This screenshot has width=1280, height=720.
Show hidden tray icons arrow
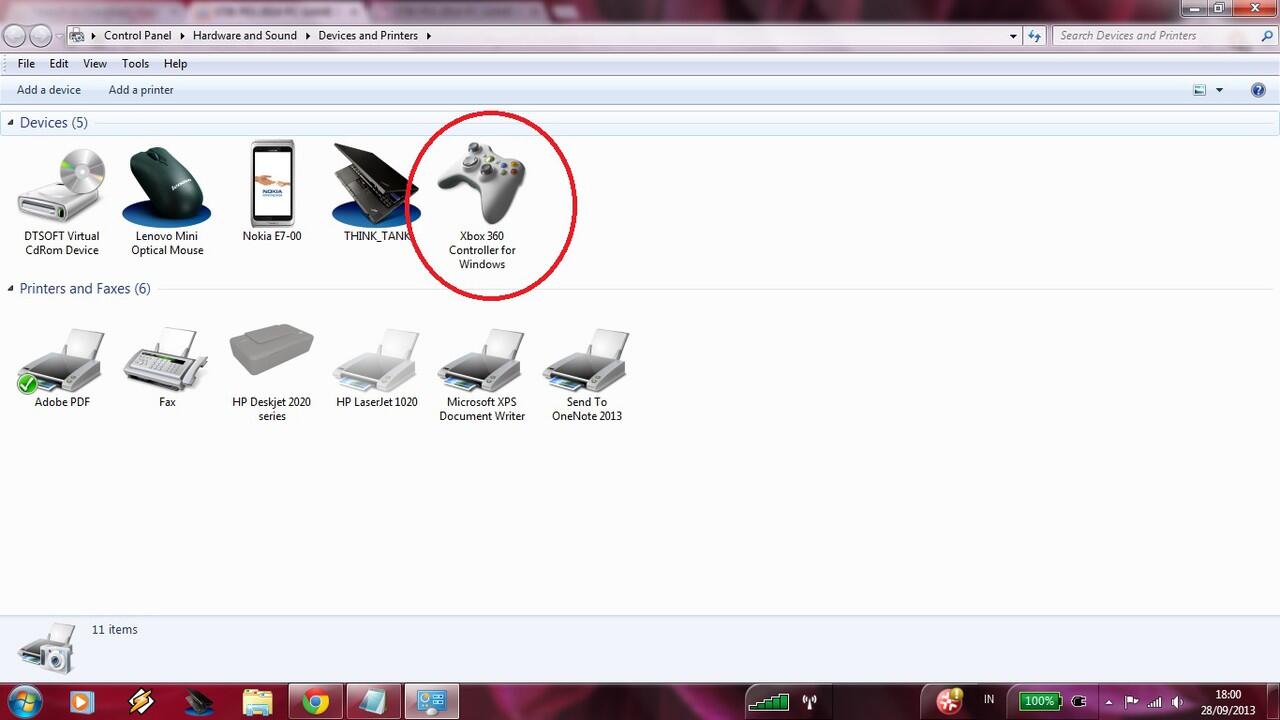click(x=1108, y=702)
